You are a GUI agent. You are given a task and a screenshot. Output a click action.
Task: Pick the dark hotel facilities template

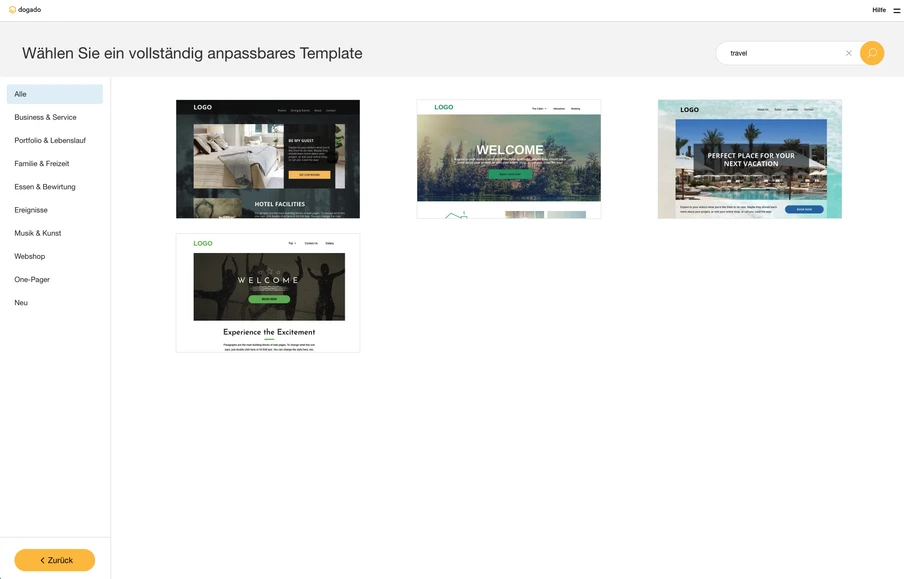(x=268, y=159)
